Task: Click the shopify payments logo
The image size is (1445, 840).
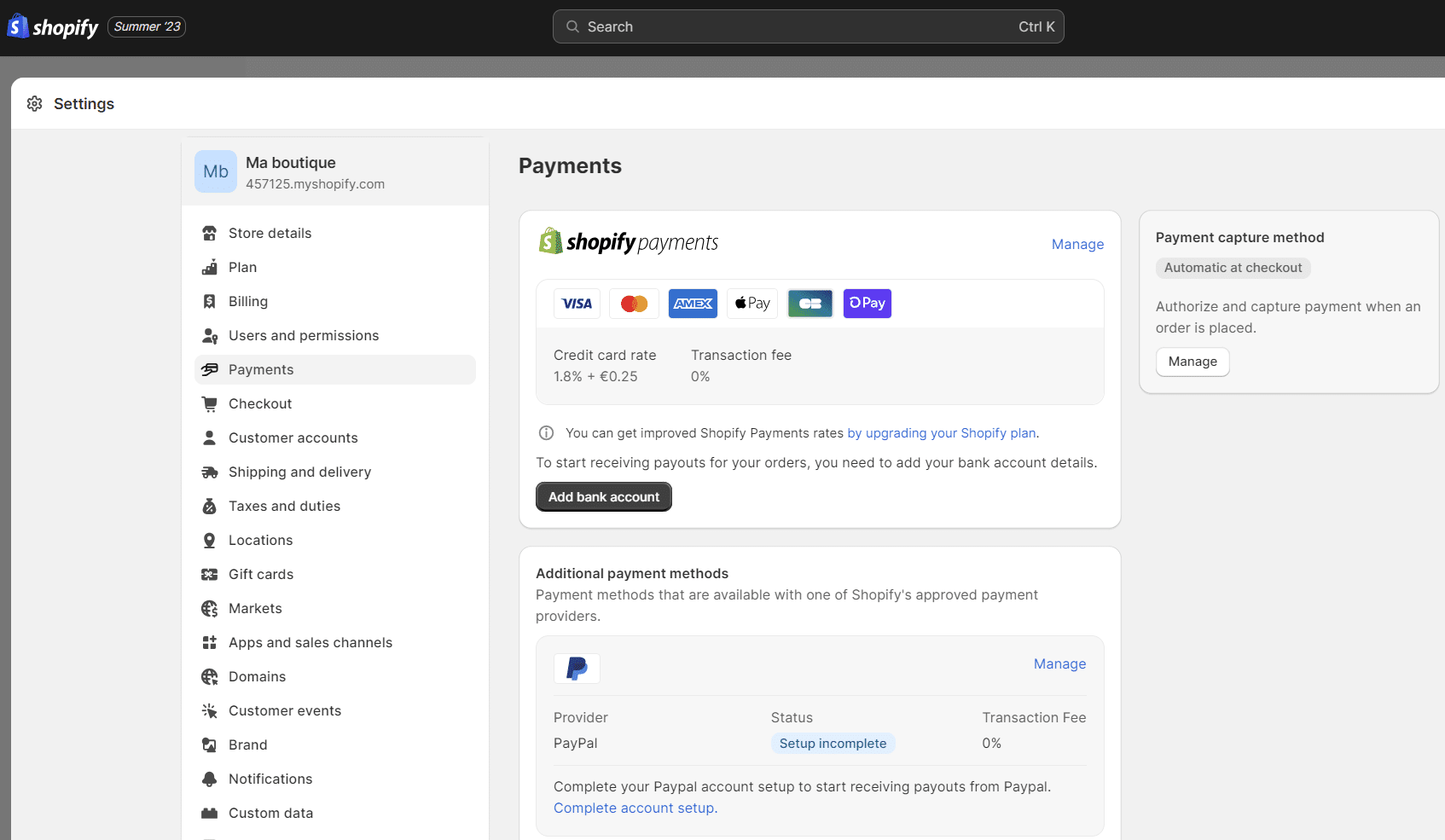Action: click(629, 242)
